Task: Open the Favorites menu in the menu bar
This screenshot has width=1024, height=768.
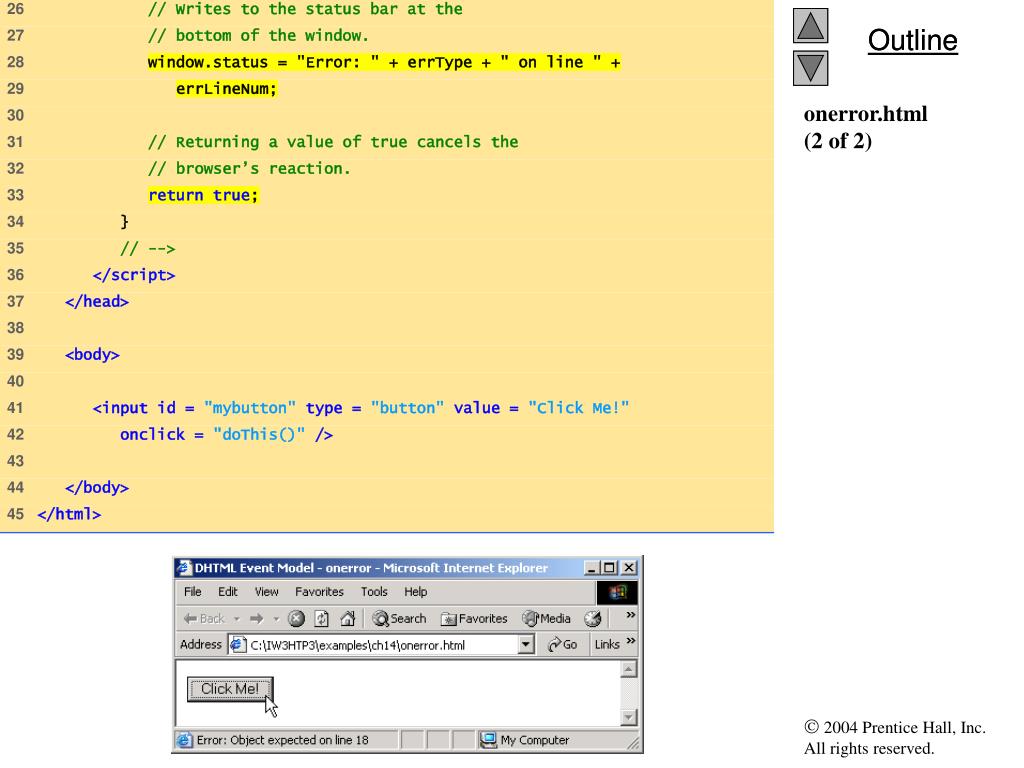Action: coord(319,592)
